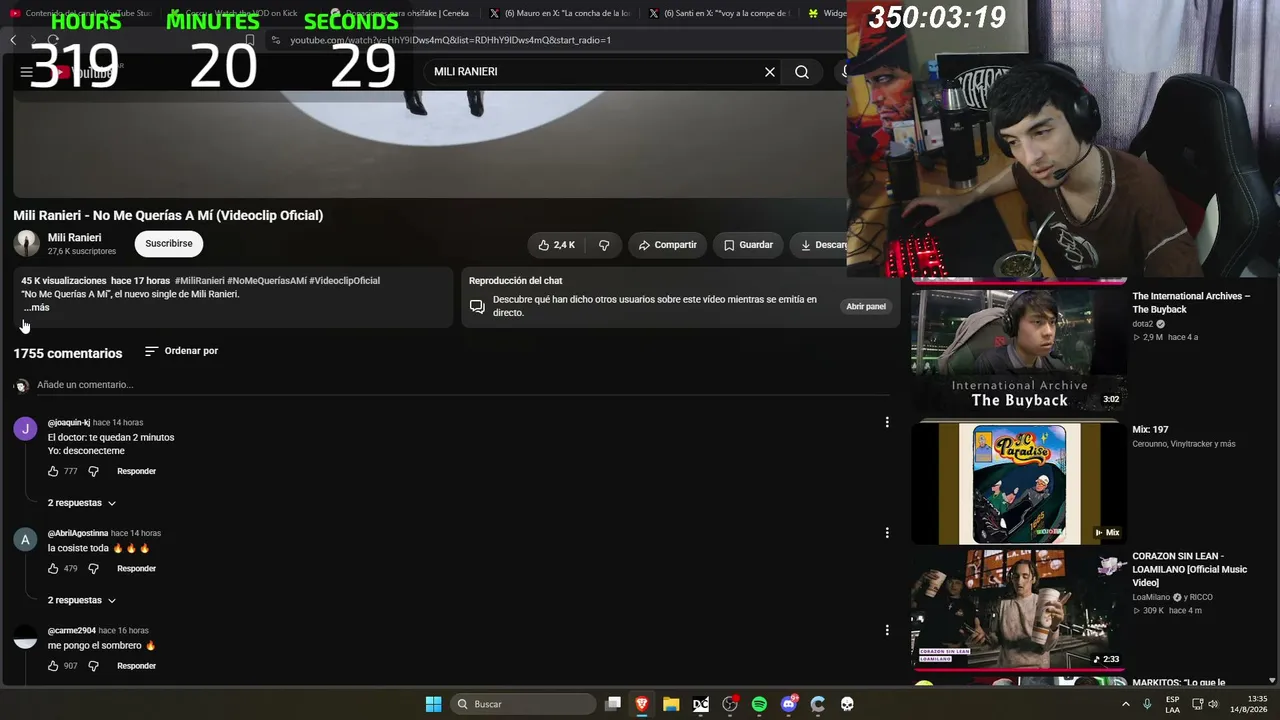The width and height of the screenshot is (1280, 720).
Task: Click the #MiliRanieri hashtag
Action: point(200,281)
